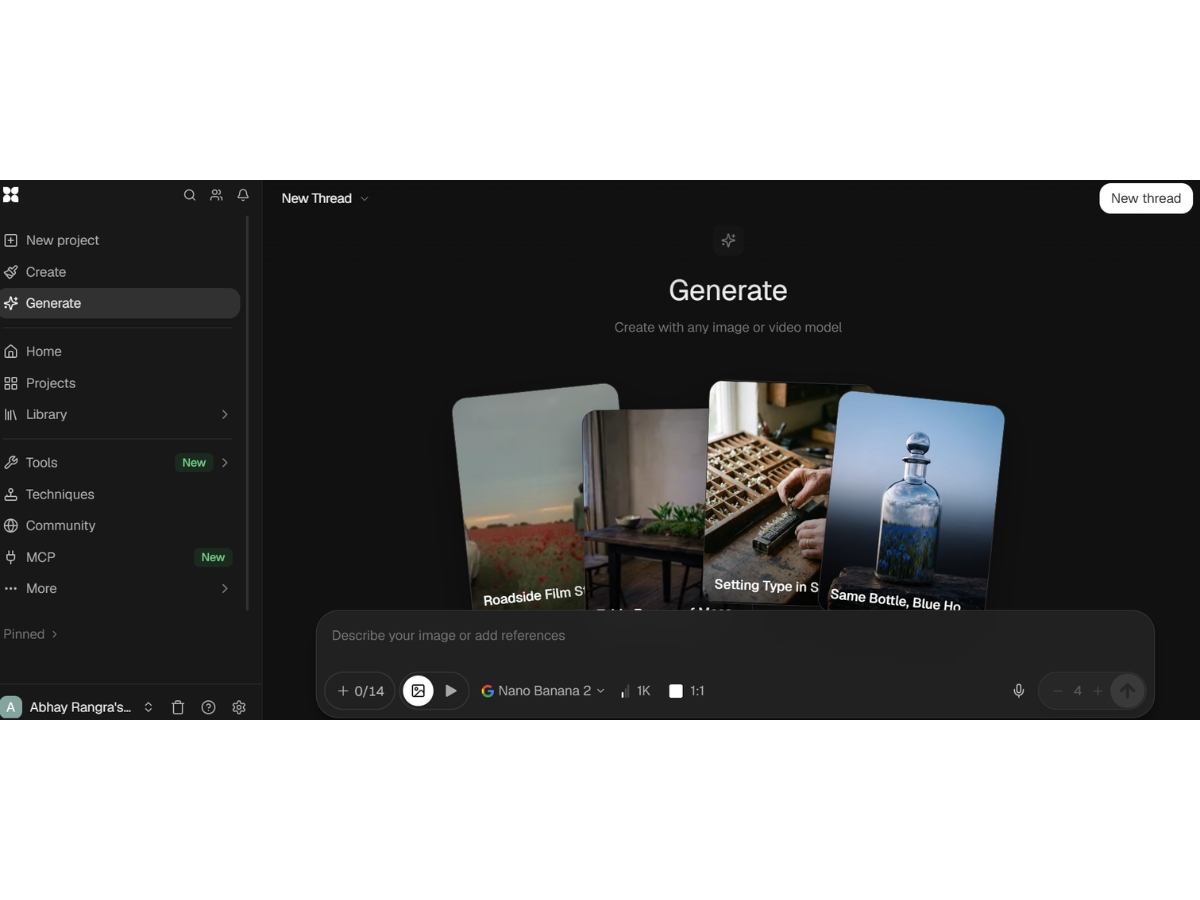
Task: Open the New Thread title dropdown
Action: click(325, 198)
